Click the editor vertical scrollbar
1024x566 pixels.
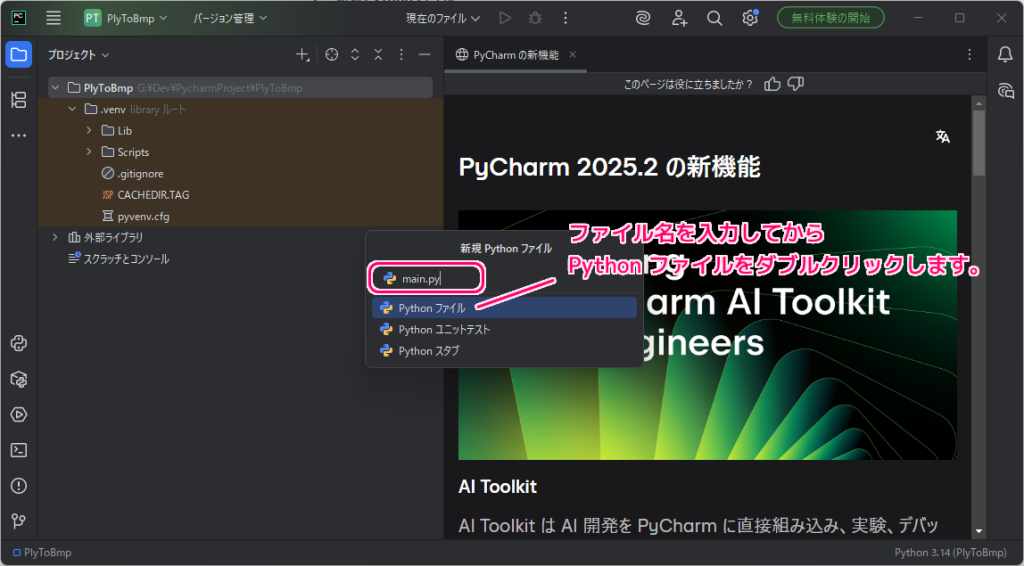pyautogui.click(x=978, y=144)
